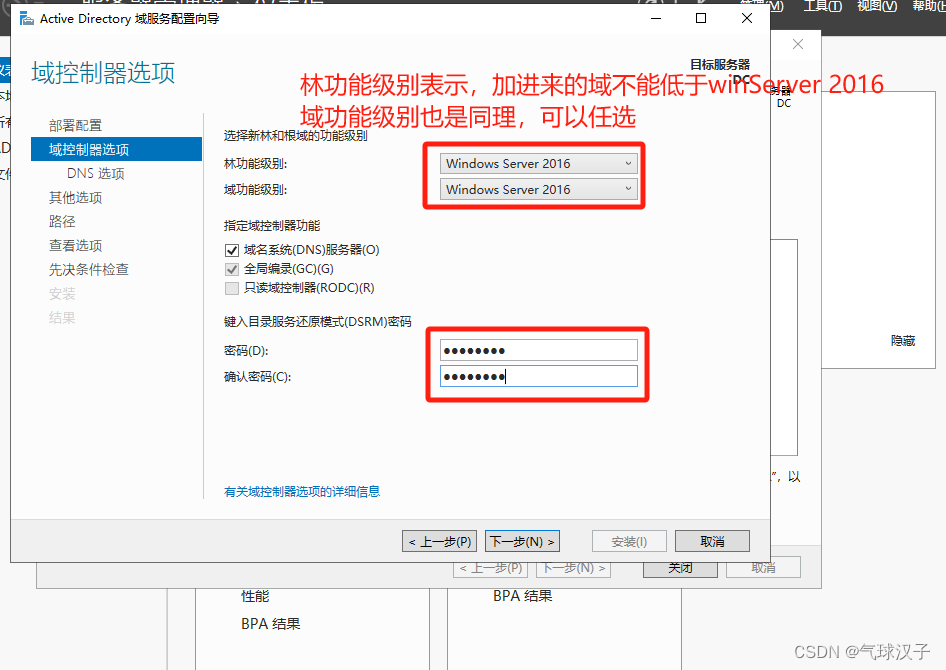Click 性能 in the Server Manager dashboard
Viewport: 946px width, 670px height.
point(255,596)
